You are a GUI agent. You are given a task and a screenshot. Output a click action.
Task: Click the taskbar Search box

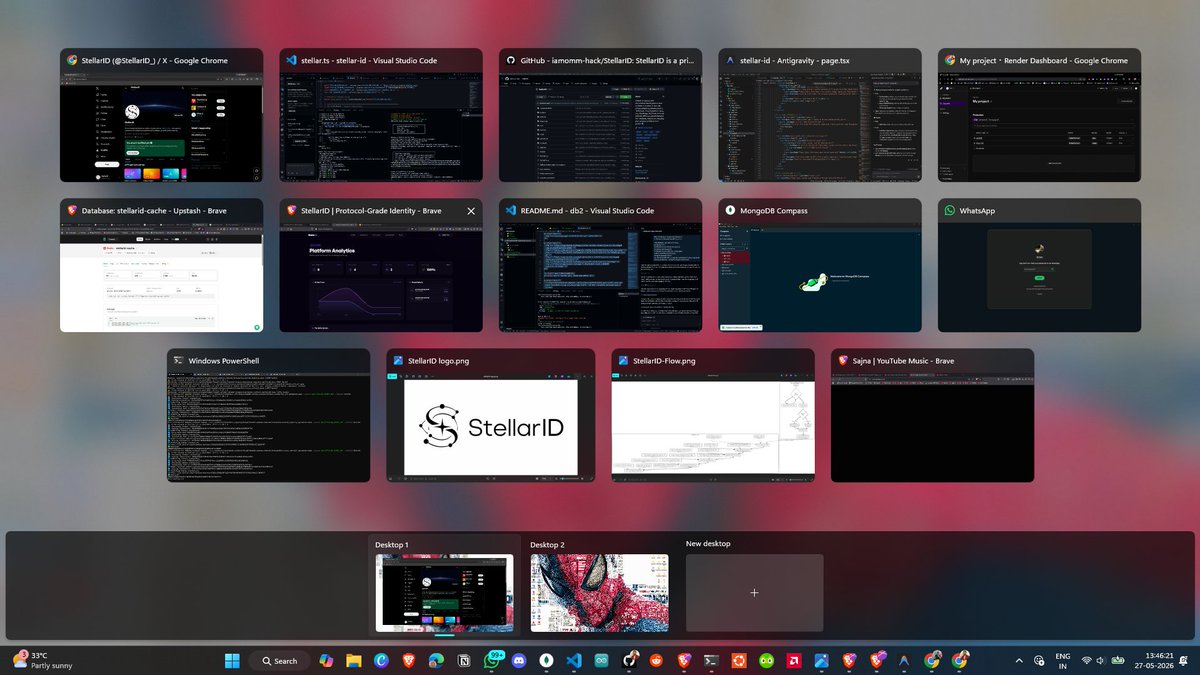(x=279, y=660)
